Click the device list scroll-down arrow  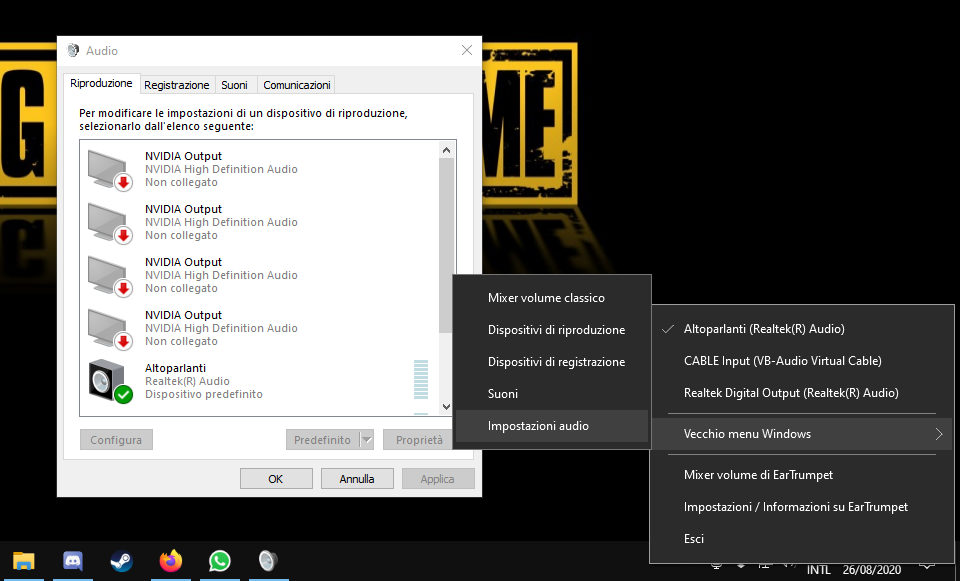[446, 407]
